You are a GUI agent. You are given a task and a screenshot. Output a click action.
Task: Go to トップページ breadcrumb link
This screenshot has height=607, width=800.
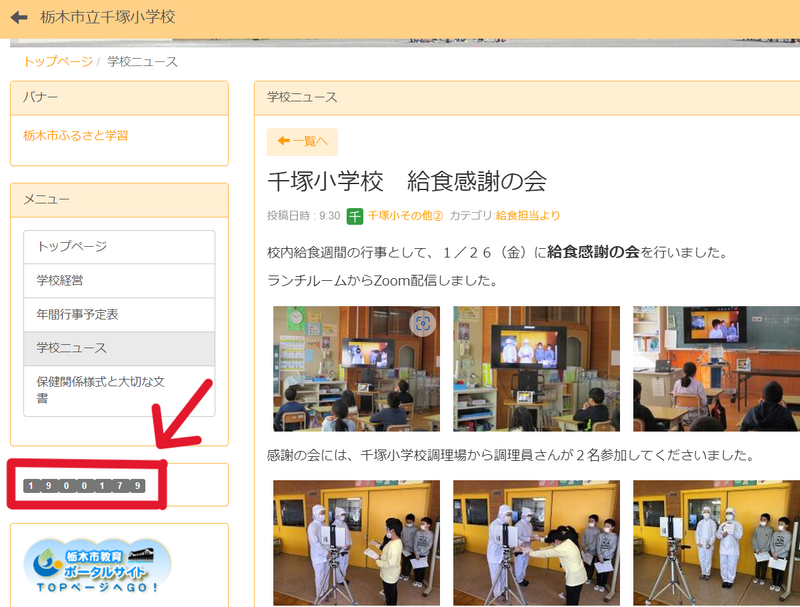(57, 62)
